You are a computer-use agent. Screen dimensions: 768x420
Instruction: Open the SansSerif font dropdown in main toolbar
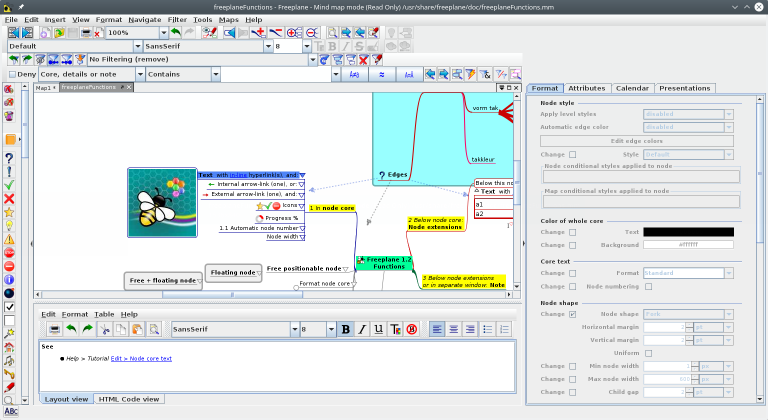pos(268,46)
